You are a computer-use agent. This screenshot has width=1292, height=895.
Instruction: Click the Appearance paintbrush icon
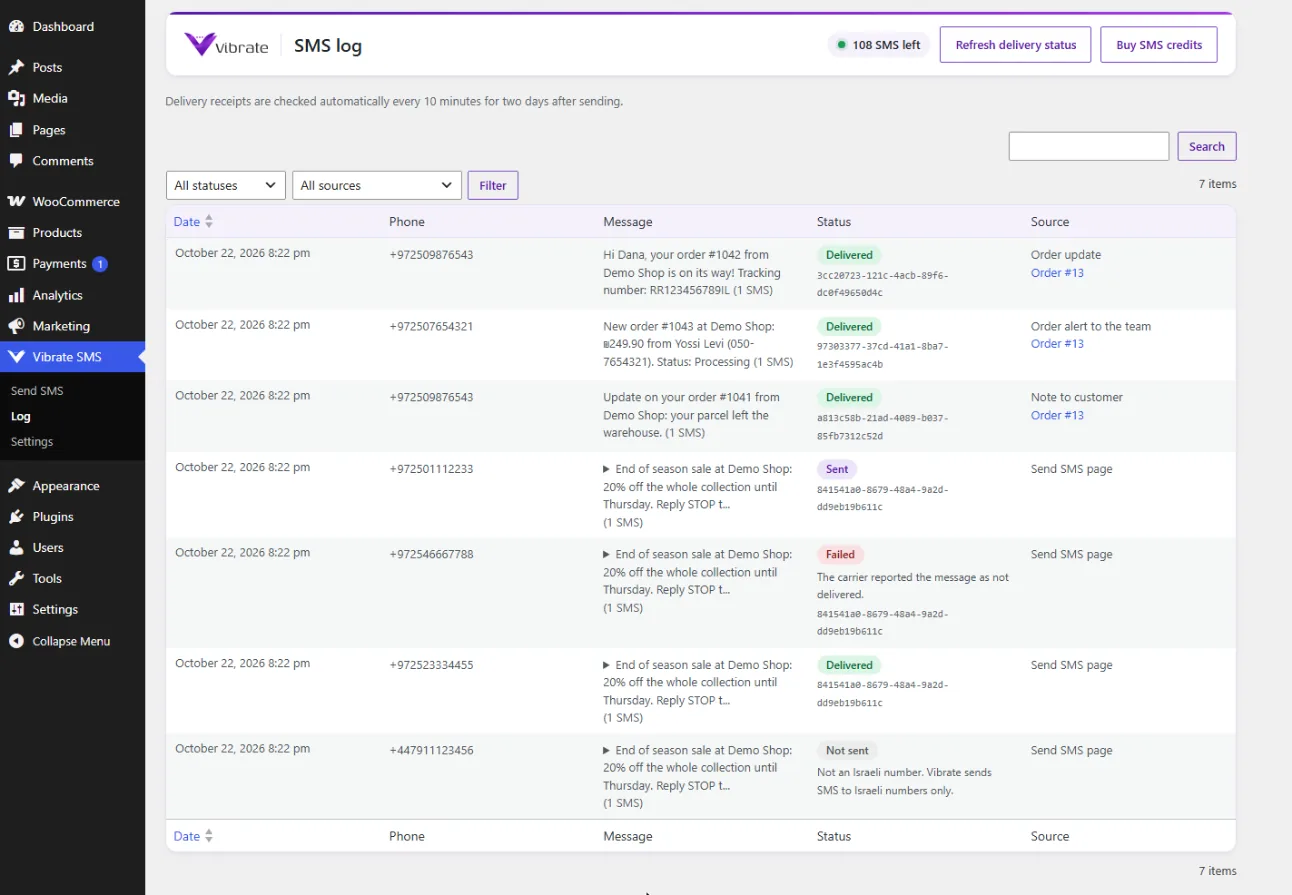(16, 486)
